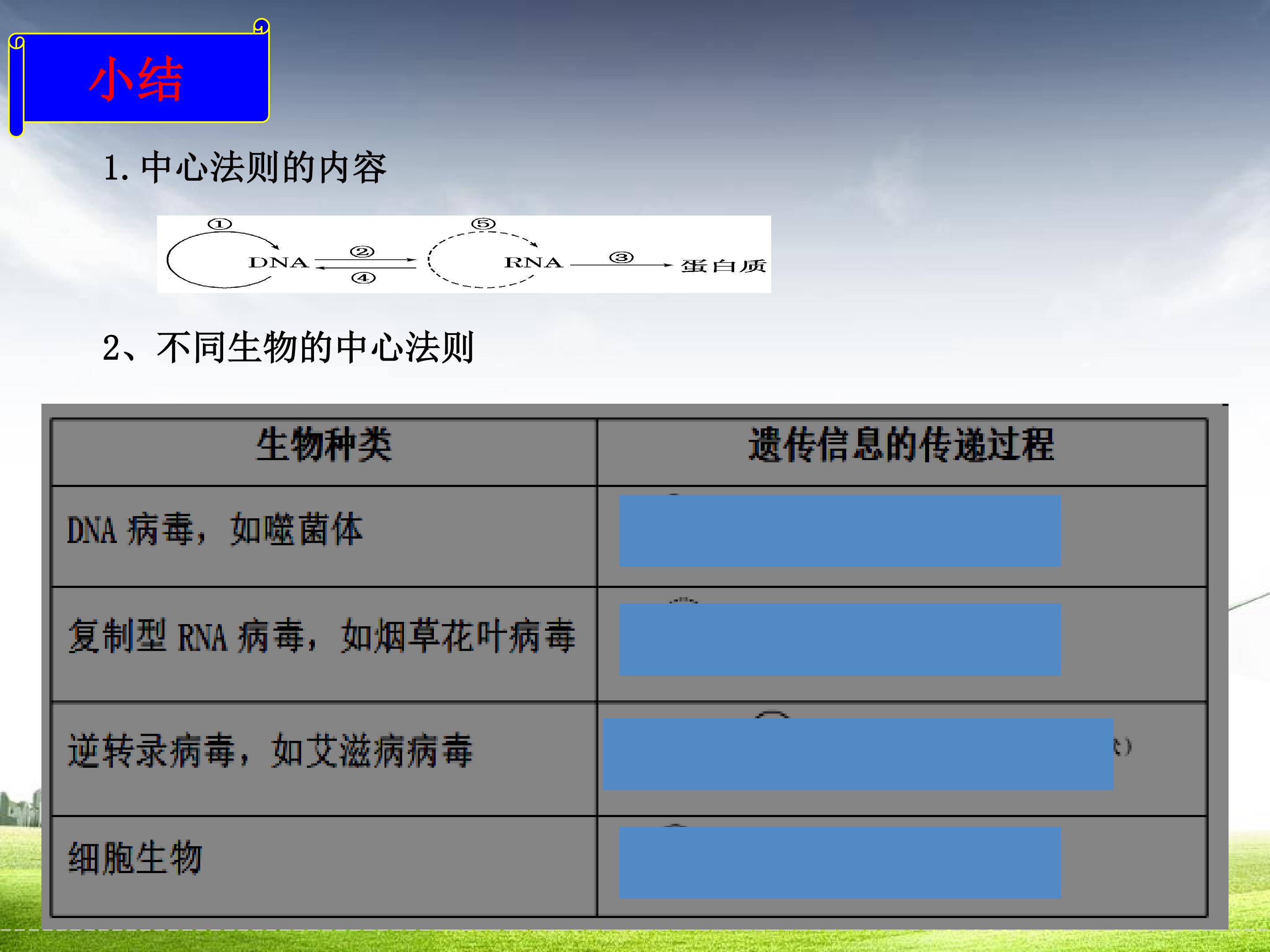Click the 蛋白质 label in the diagram
1270x952 pixels.
pos(724,266)
